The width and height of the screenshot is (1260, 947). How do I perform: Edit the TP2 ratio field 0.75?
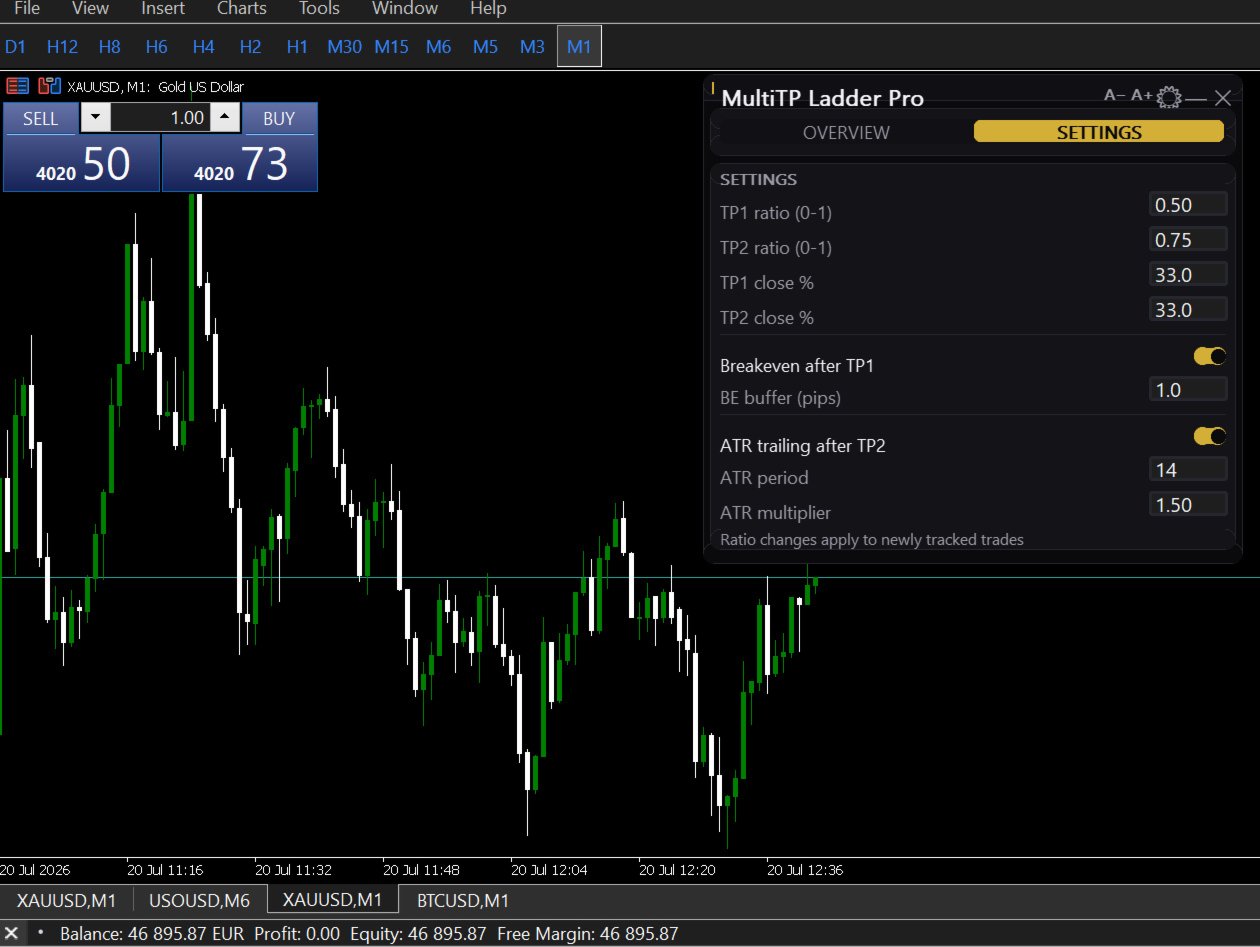(x=1188, y=240)
